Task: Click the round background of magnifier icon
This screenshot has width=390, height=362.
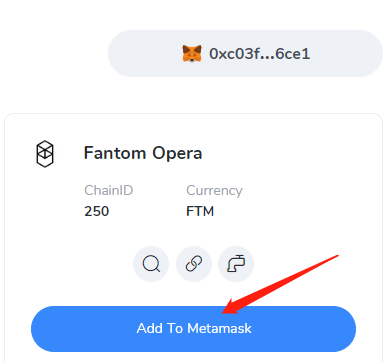Action: [x=151, y=264]
